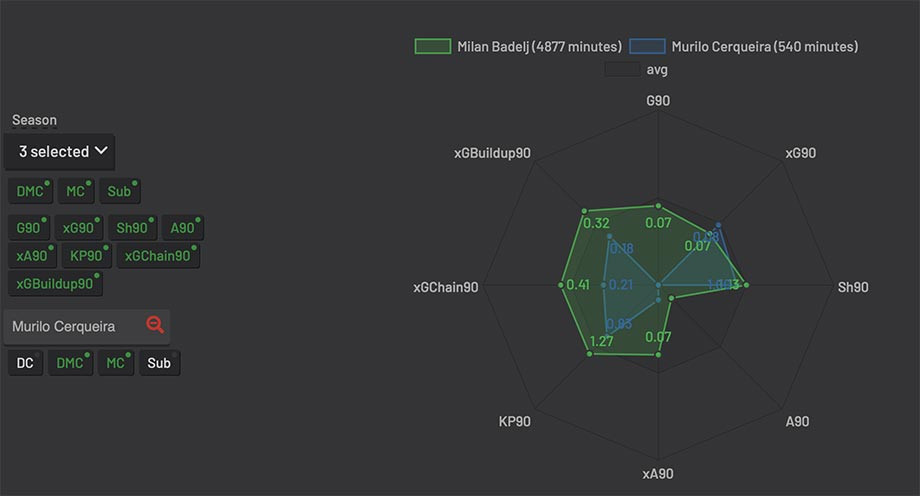Screen dimensions: 920x496
Task: Click the green Milan Badelj legend swatch
Action: tap(433, 46)
